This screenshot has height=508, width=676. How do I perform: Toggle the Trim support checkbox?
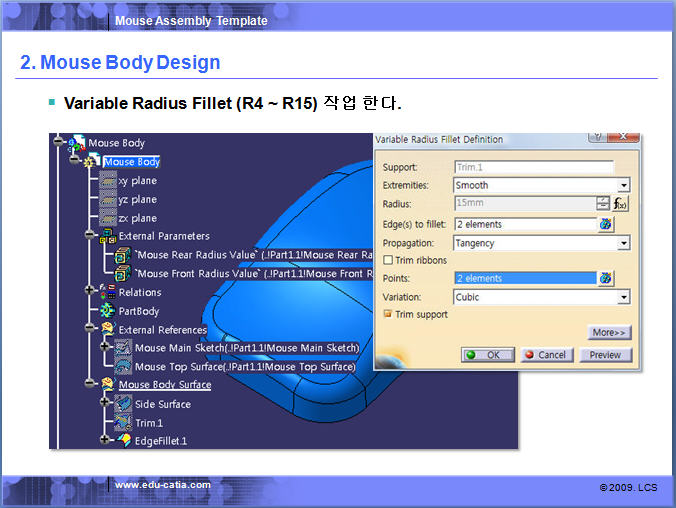(388, 314)
